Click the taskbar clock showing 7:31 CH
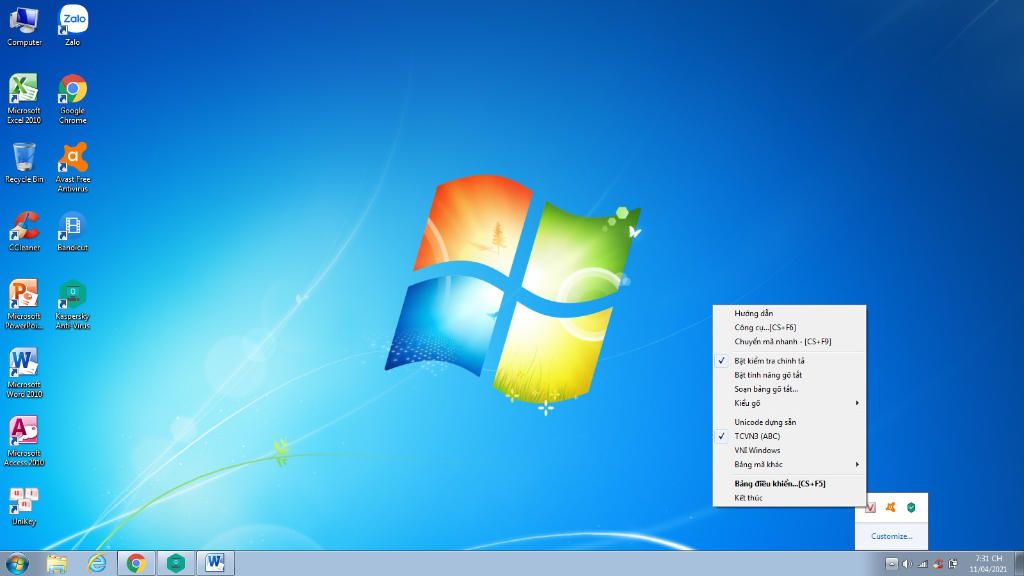1024x576 pixels. 988,564
